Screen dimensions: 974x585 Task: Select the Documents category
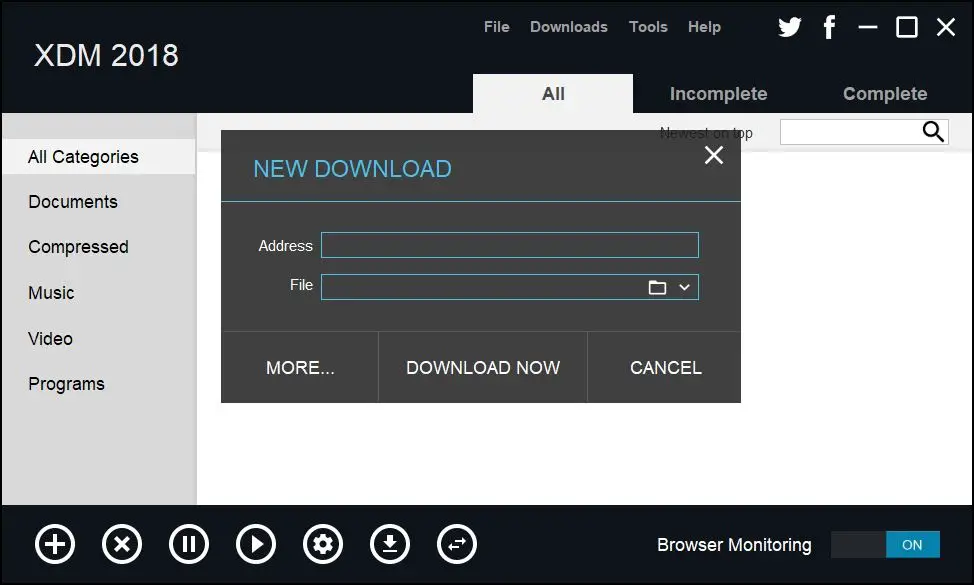pos(73,202)
